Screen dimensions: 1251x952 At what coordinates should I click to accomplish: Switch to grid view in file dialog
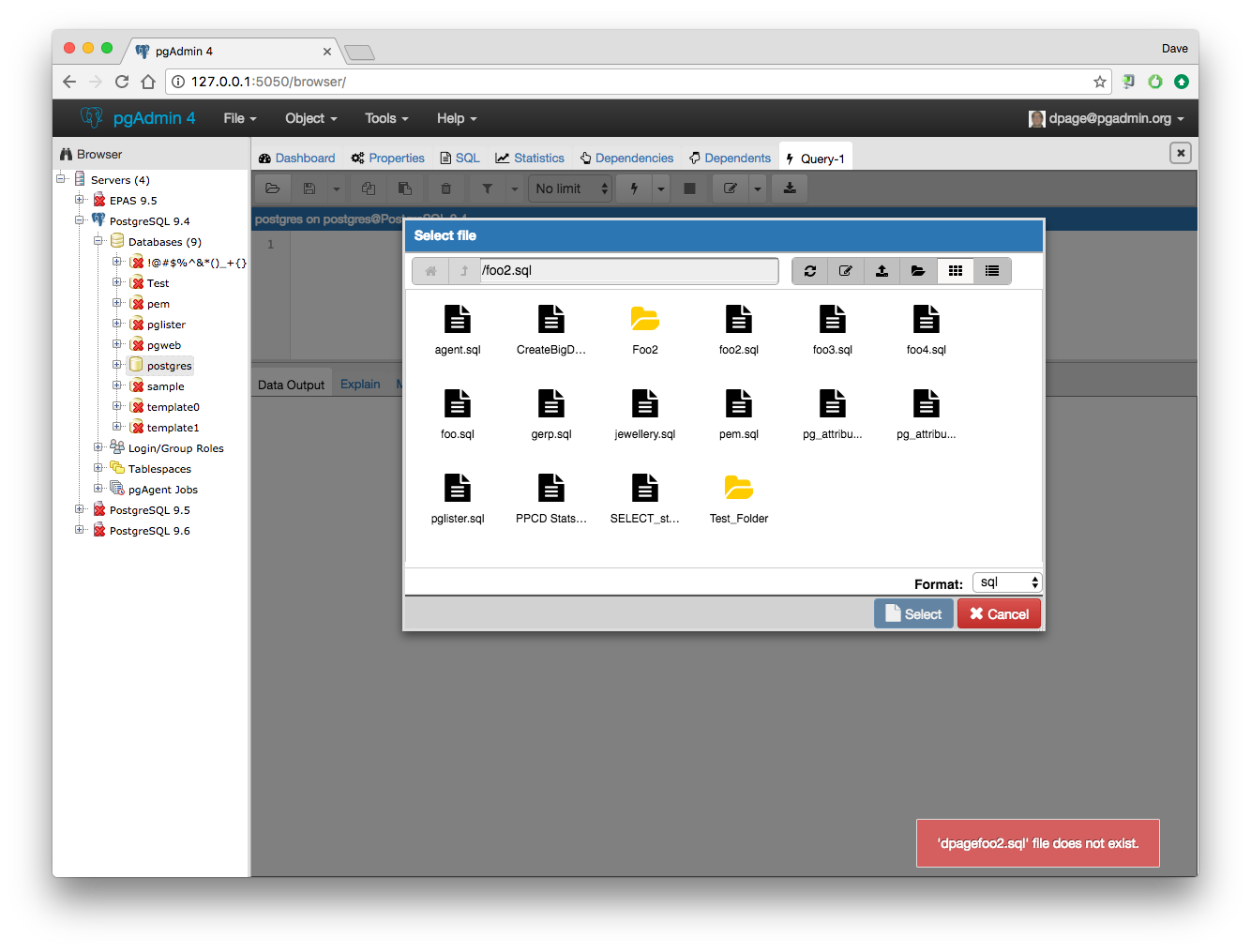[956, 271]
